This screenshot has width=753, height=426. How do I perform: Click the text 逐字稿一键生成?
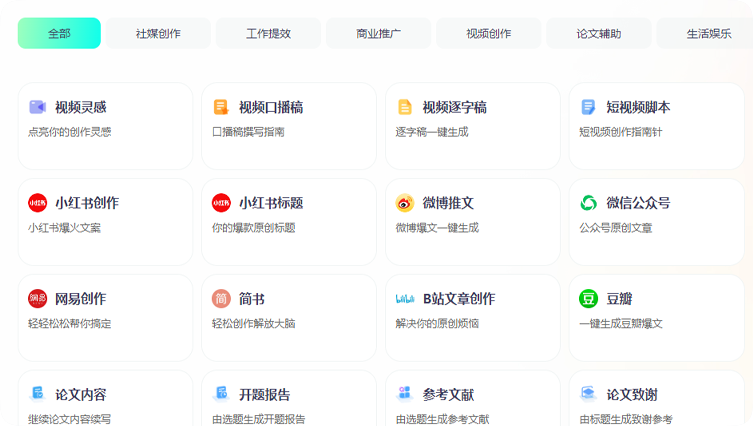point(432,132)
